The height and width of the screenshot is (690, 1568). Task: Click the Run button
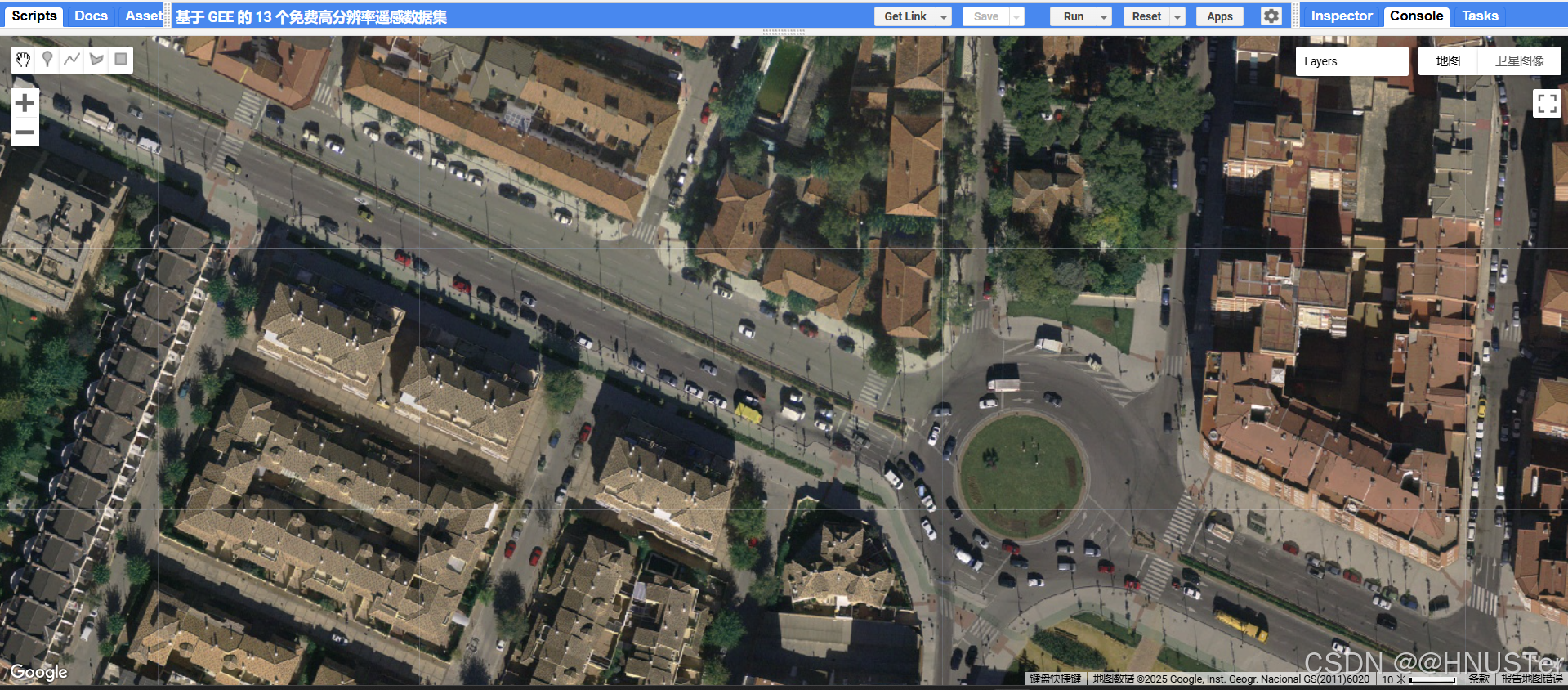pyautogui.click(x=1074, y=16)
